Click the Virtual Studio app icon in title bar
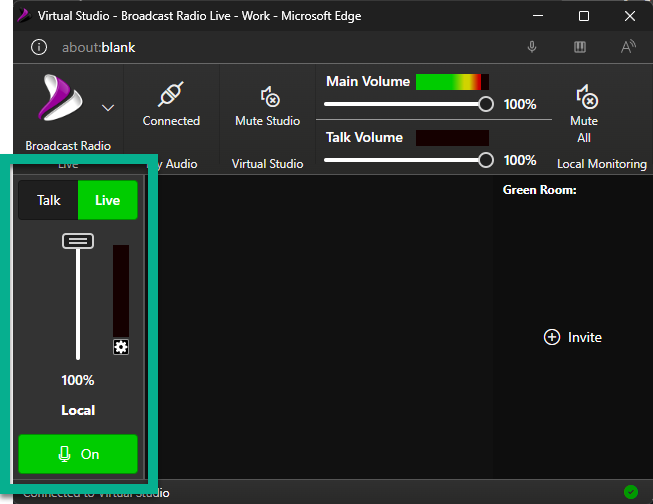The height and width of the screenshot is (504, 653). pyautogui.click(x=24, y=16)
